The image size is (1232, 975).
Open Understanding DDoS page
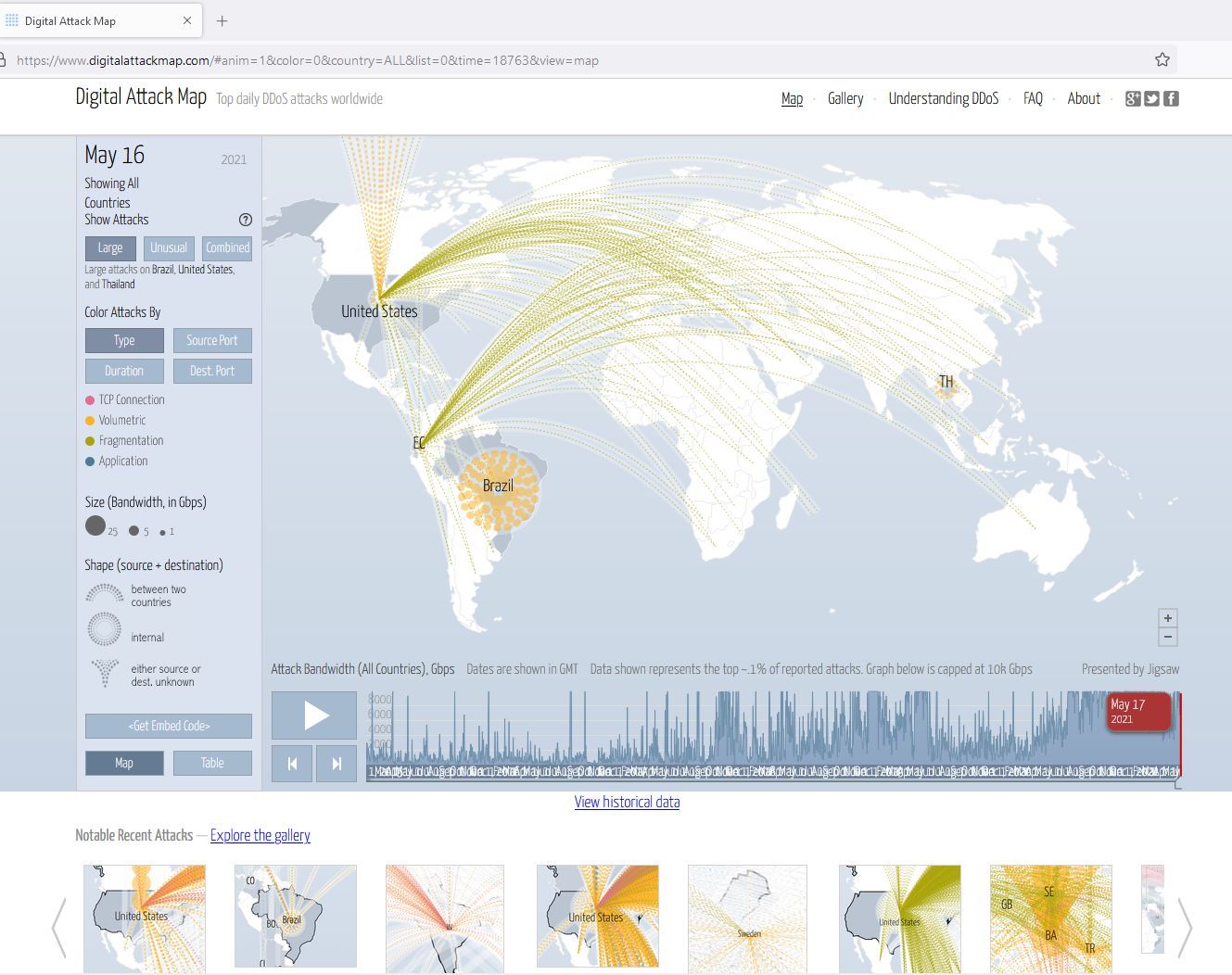pos(944,98)
